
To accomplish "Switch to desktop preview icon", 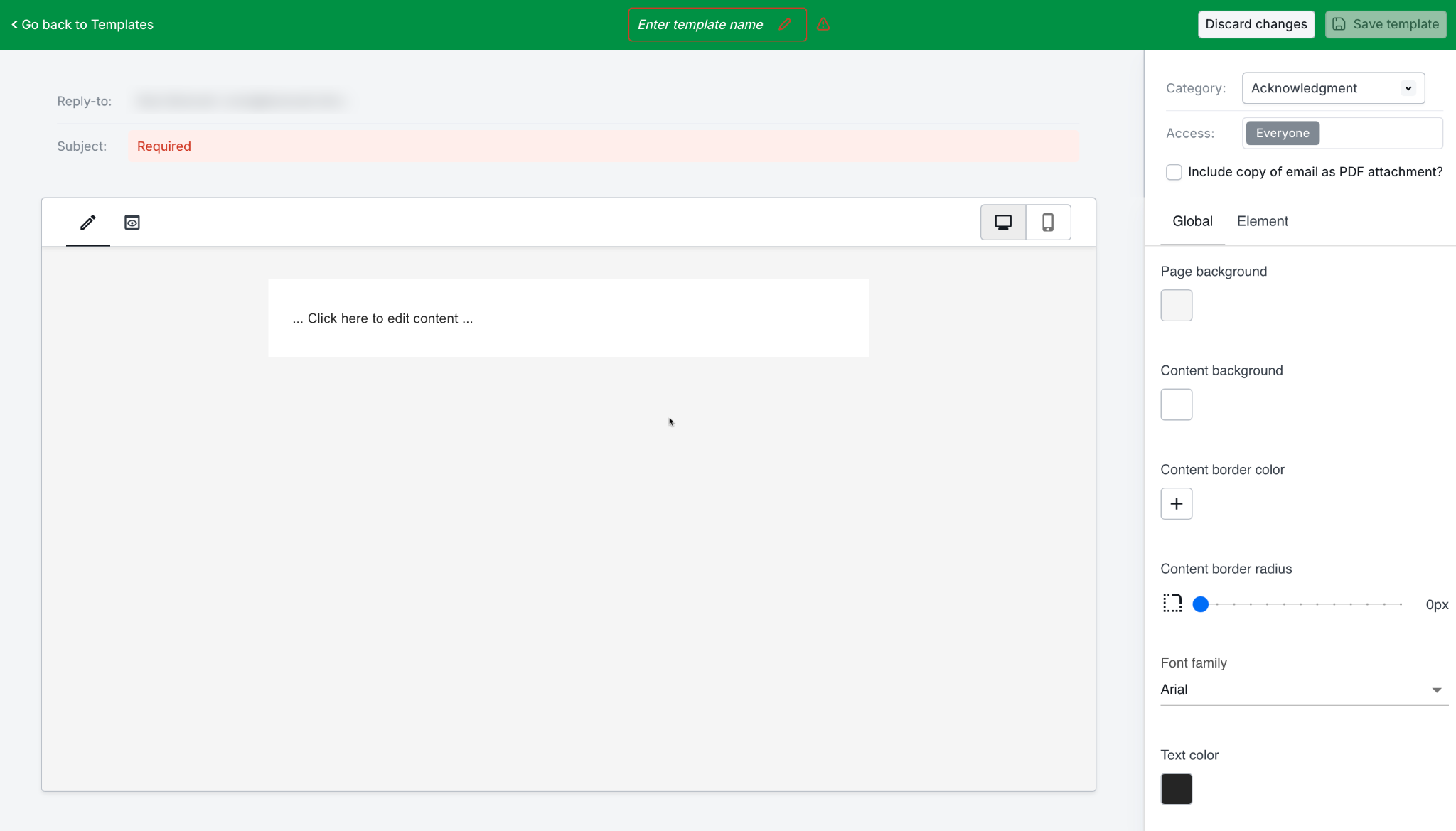I will 1003,223.
